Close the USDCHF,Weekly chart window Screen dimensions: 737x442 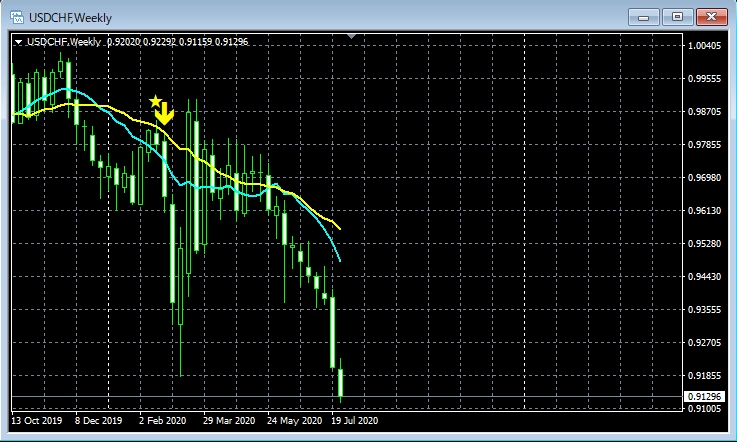click(x=710, y=16)
